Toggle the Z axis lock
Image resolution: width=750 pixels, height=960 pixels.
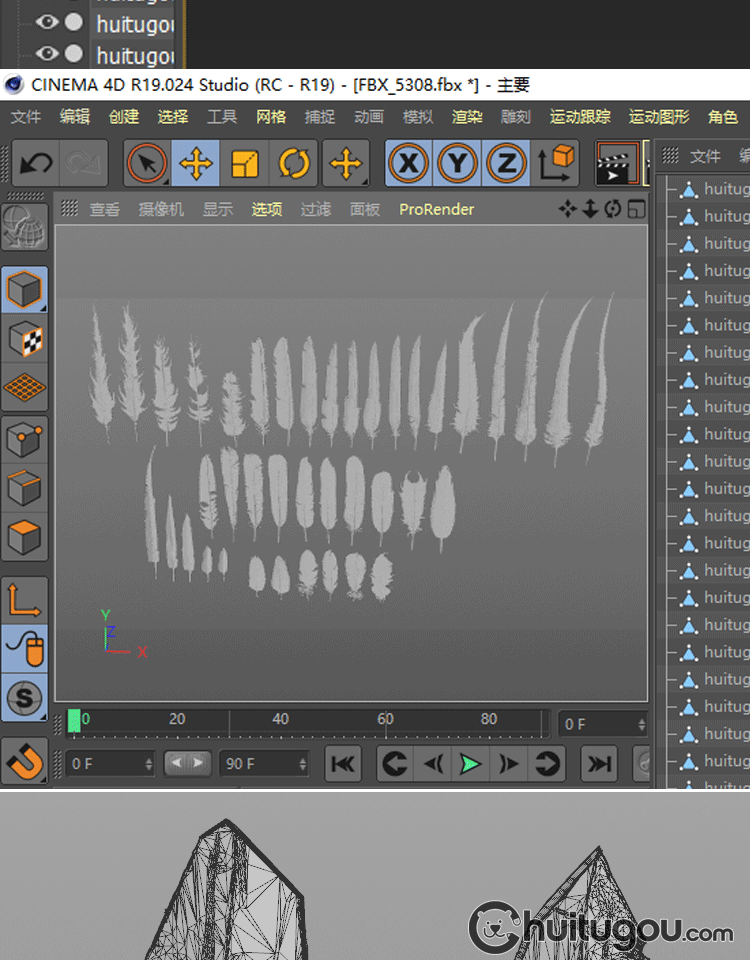(x=507, y=163)
